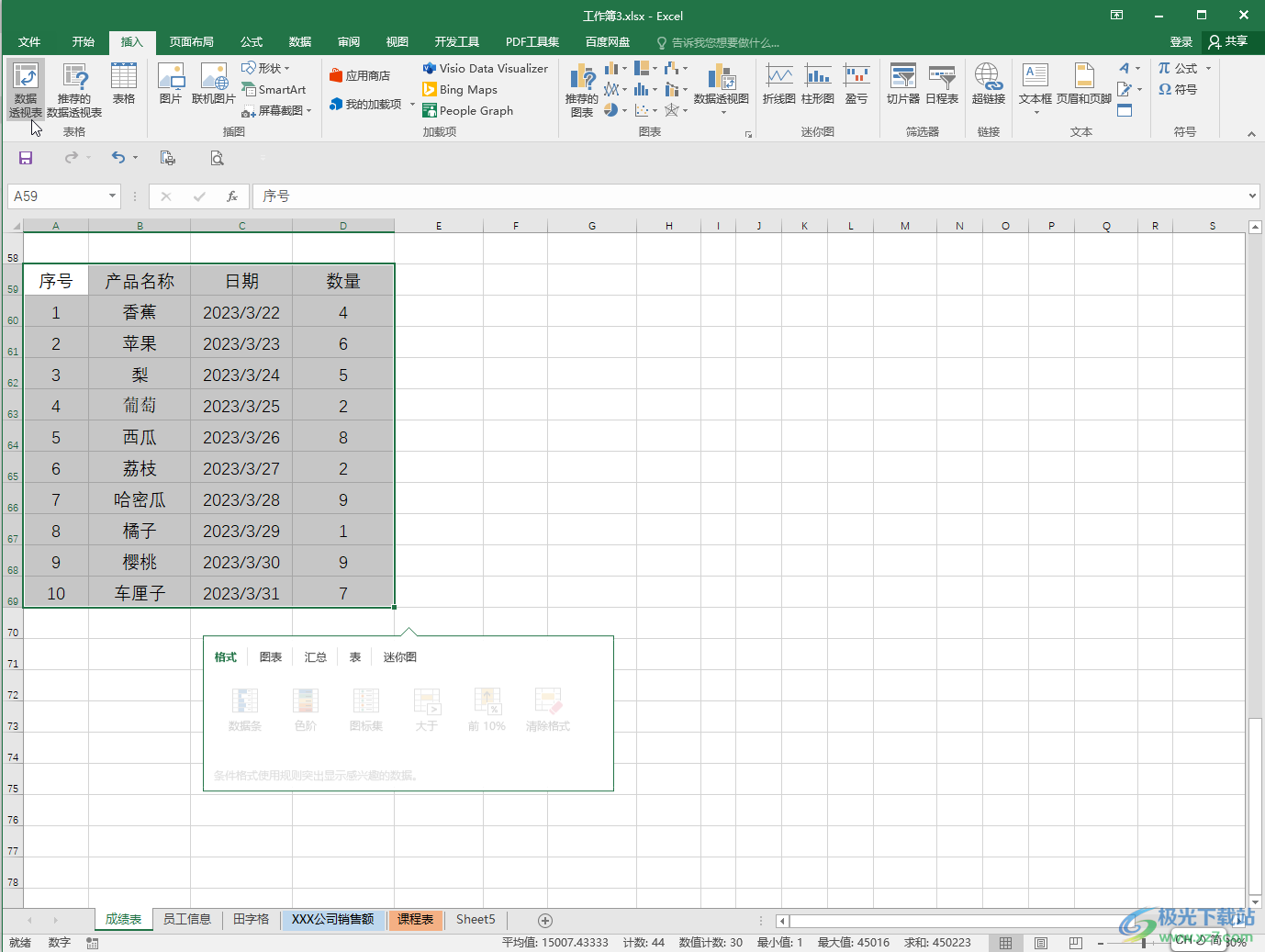1265x952 pixels.
Task: Click the tell me search box
Action: click(x=717, y=42)
